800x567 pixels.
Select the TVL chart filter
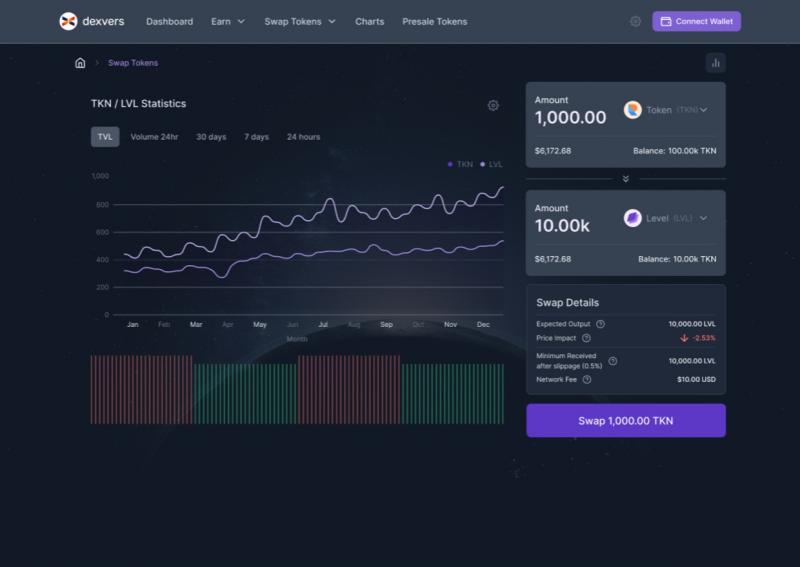tap(105, 137)
